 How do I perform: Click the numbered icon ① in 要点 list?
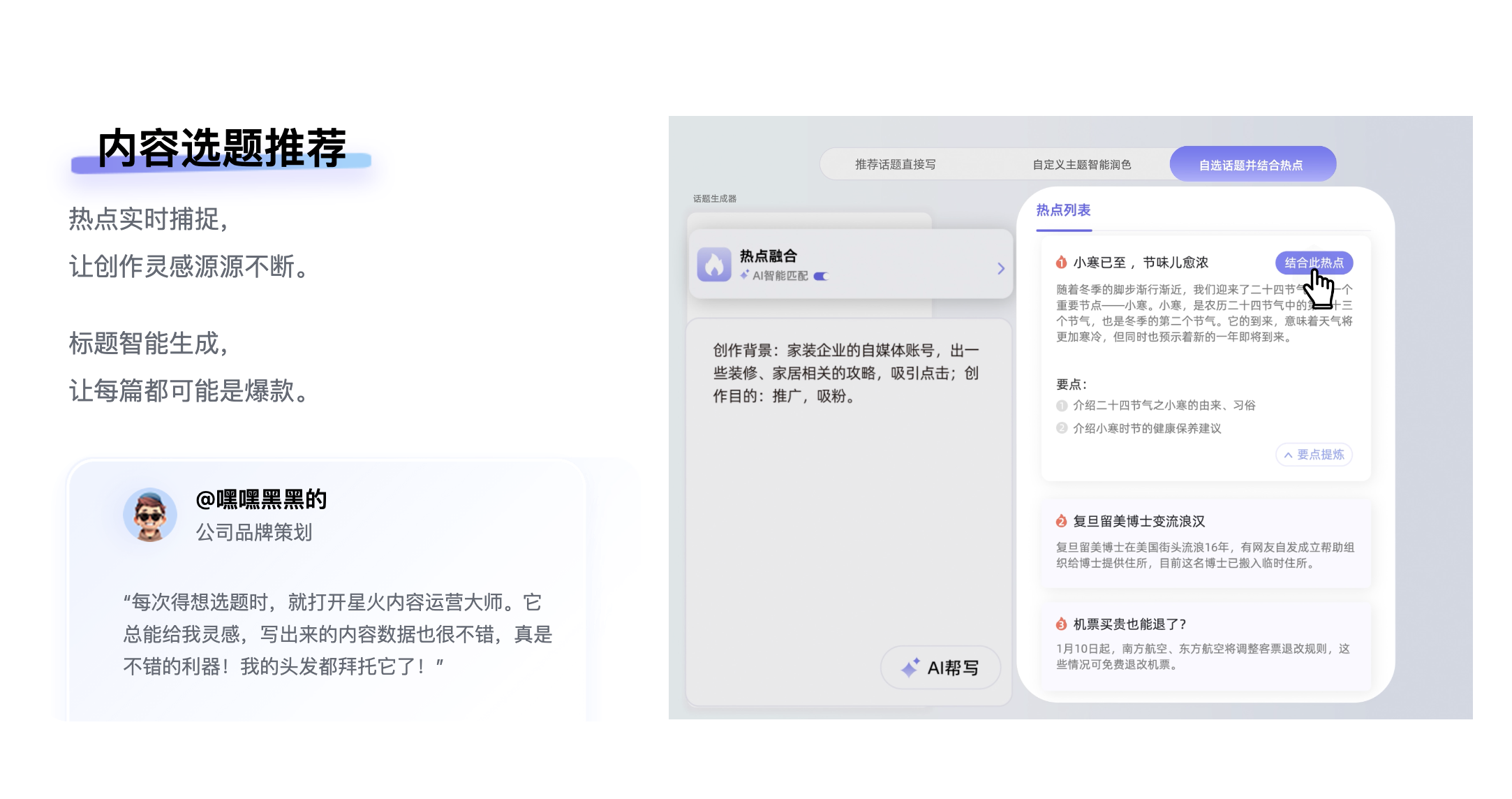(1062, 404)
